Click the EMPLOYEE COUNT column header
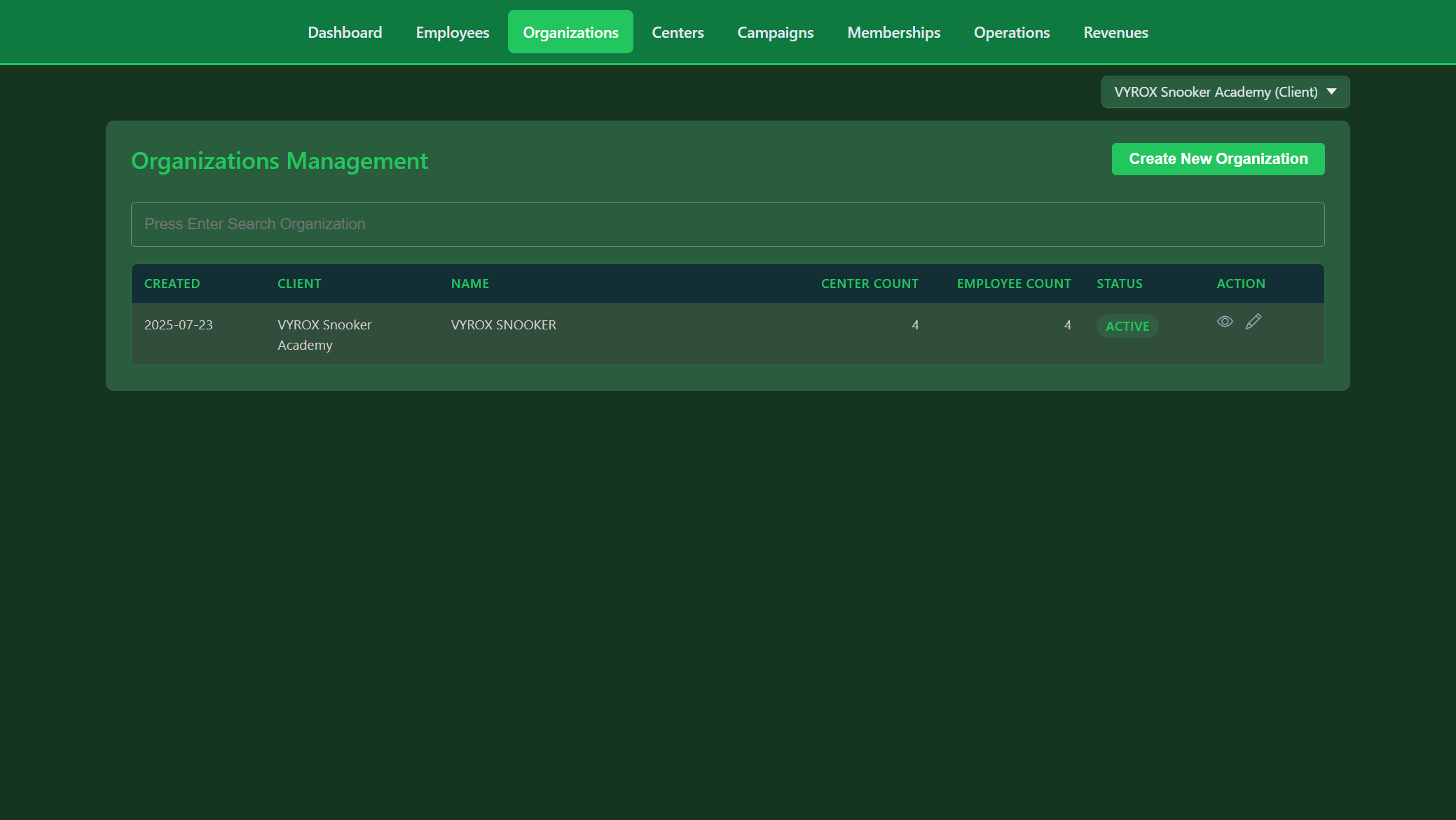This screenshot has height=820, width=1456. tap(1014, 284)
